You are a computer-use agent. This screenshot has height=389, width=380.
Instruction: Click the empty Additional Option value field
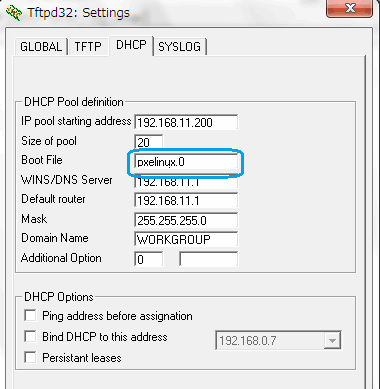[x=208, y=259]
